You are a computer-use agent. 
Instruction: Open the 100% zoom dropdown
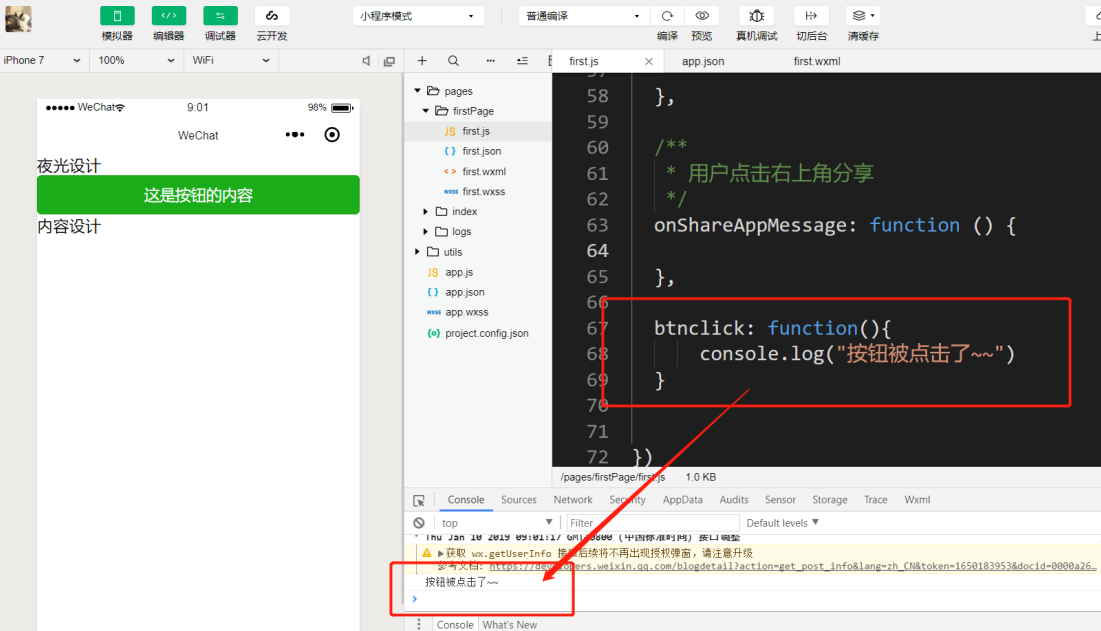pyautogui.click(x=137, y=60)
